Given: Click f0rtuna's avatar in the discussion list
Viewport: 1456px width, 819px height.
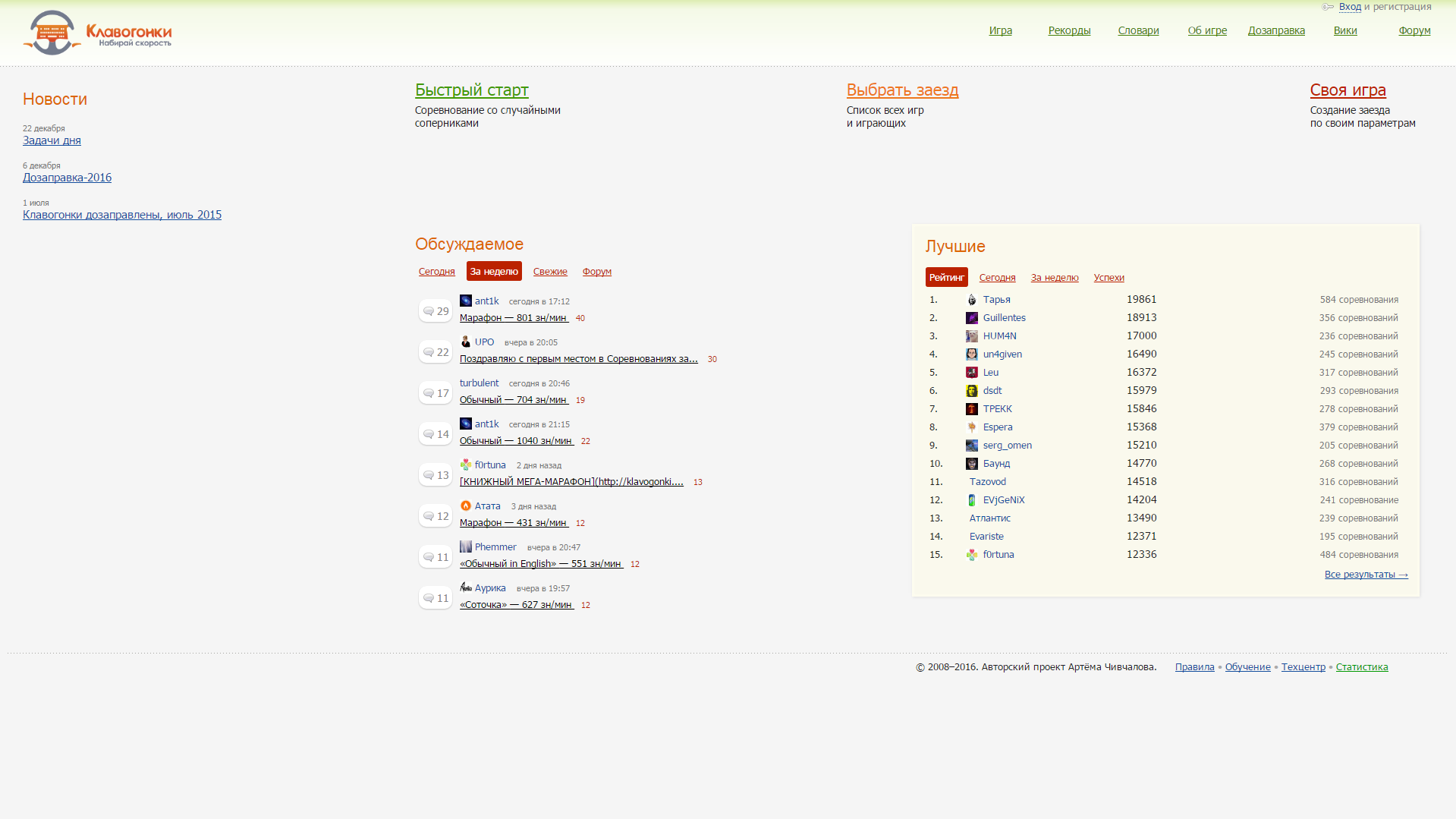Looking at the screenshot, I should [x=466, y=465].
